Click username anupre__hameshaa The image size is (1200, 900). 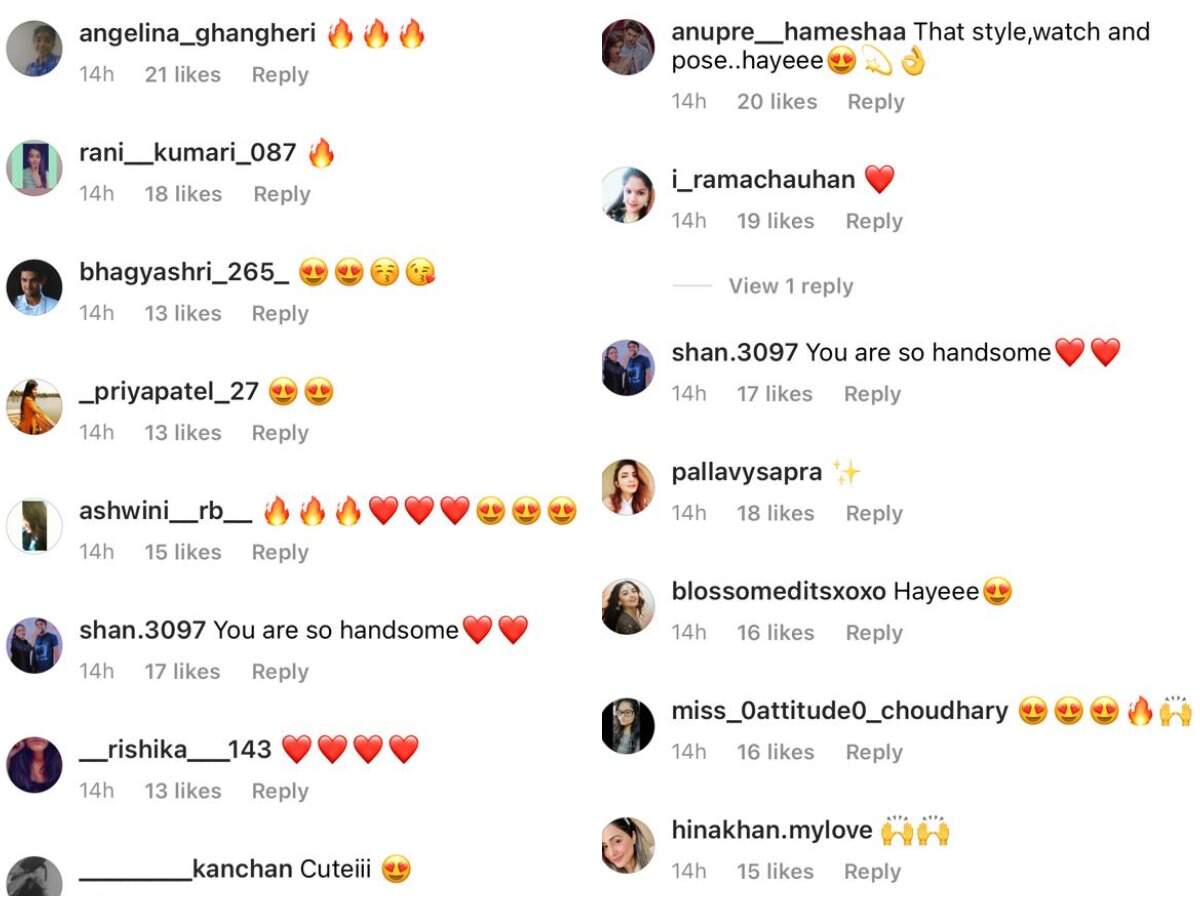tap(789, 32)
